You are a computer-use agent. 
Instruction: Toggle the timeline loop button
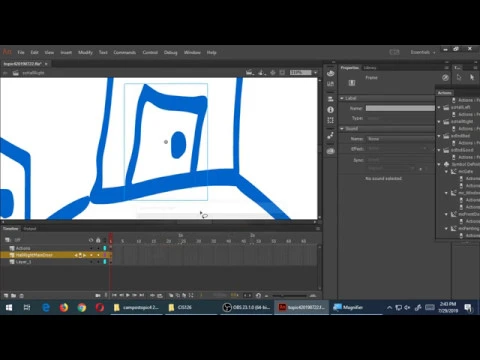coord(160,295)
